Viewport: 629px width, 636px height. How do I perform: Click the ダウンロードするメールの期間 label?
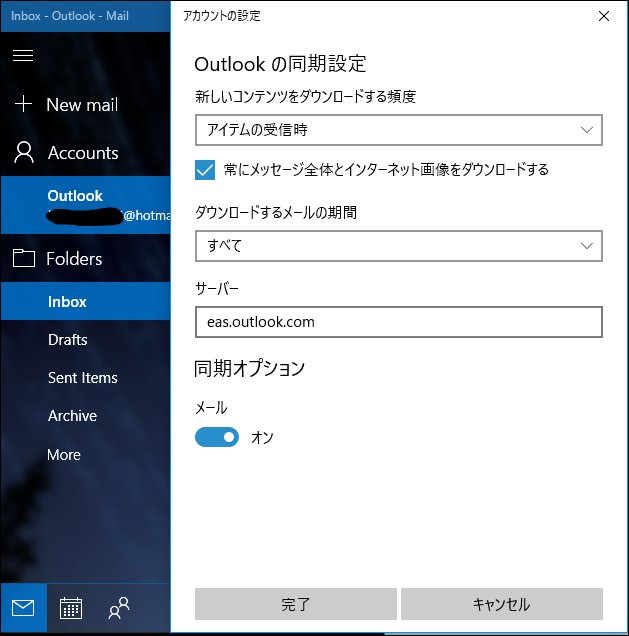276,212
